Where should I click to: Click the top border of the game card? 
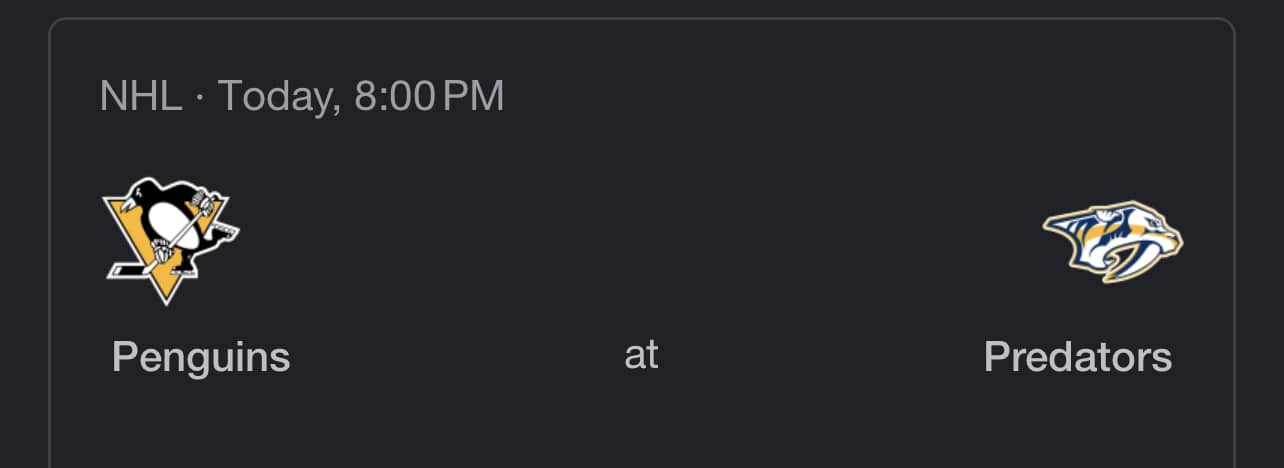[x=642, y=19]
